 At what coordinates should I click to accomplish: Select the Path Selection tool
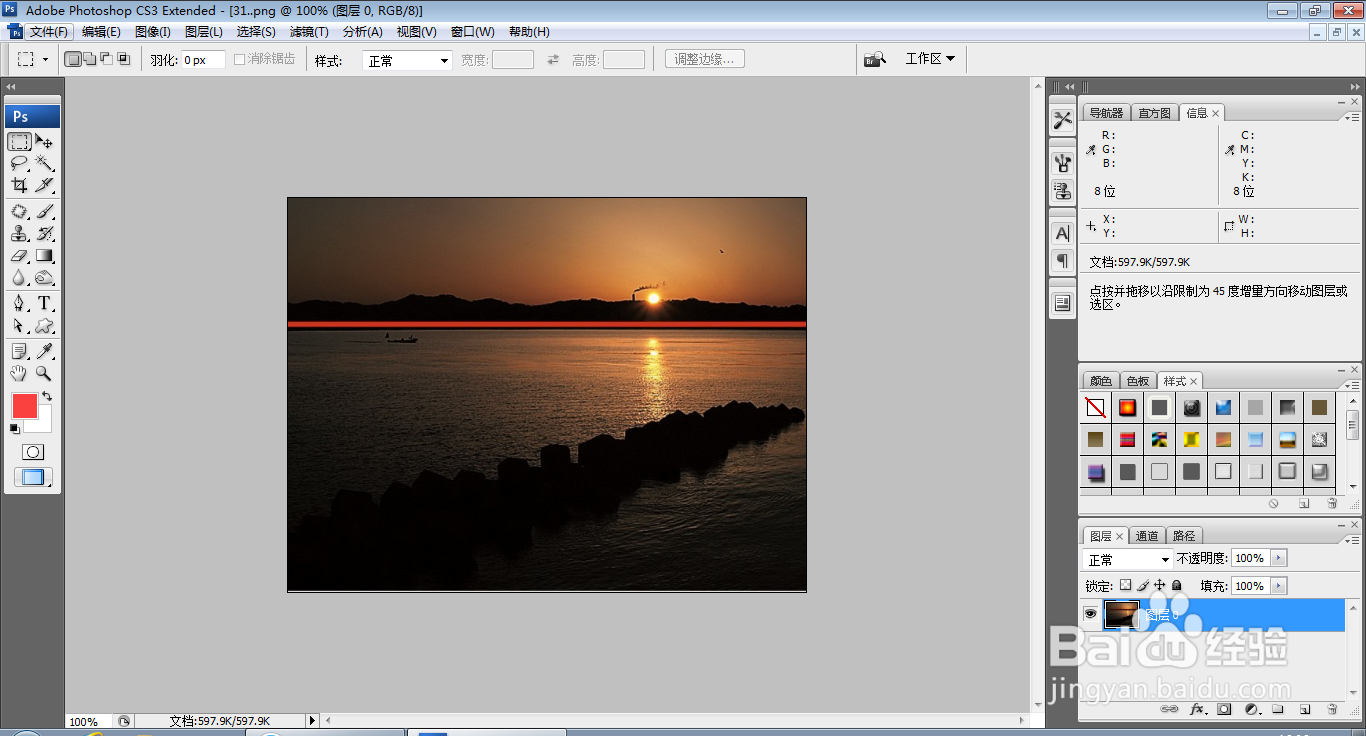point(20,325)
